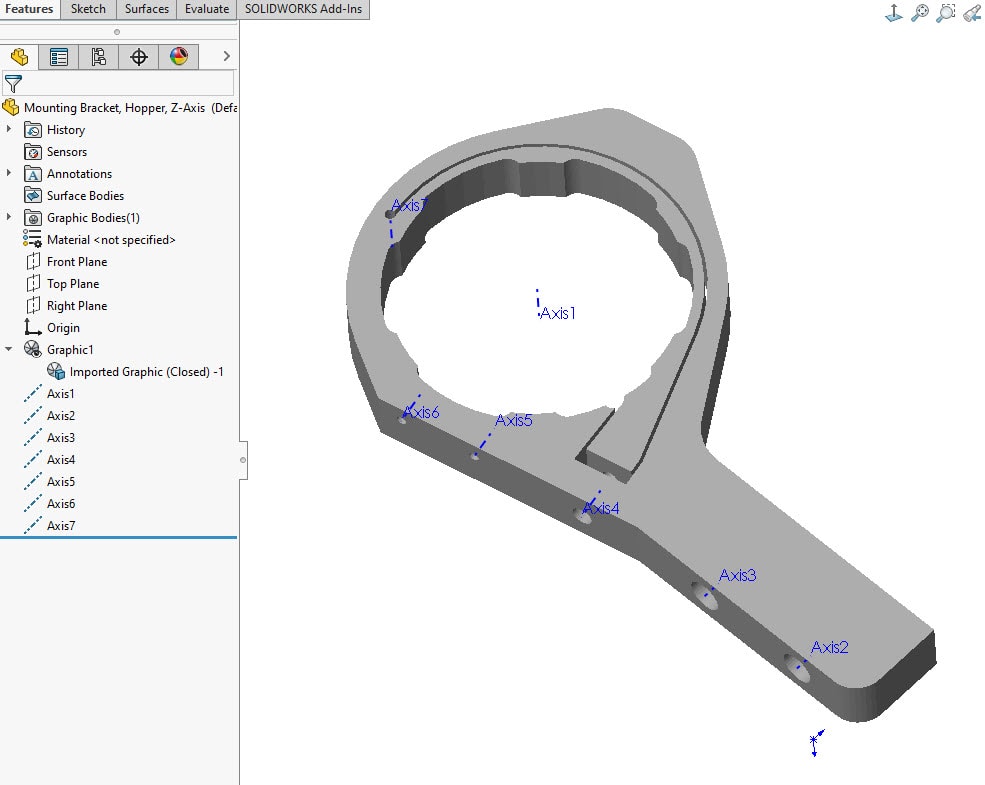Expand the Graphic Bodies(1) folder
985x785 pixels.
point(9,217)
